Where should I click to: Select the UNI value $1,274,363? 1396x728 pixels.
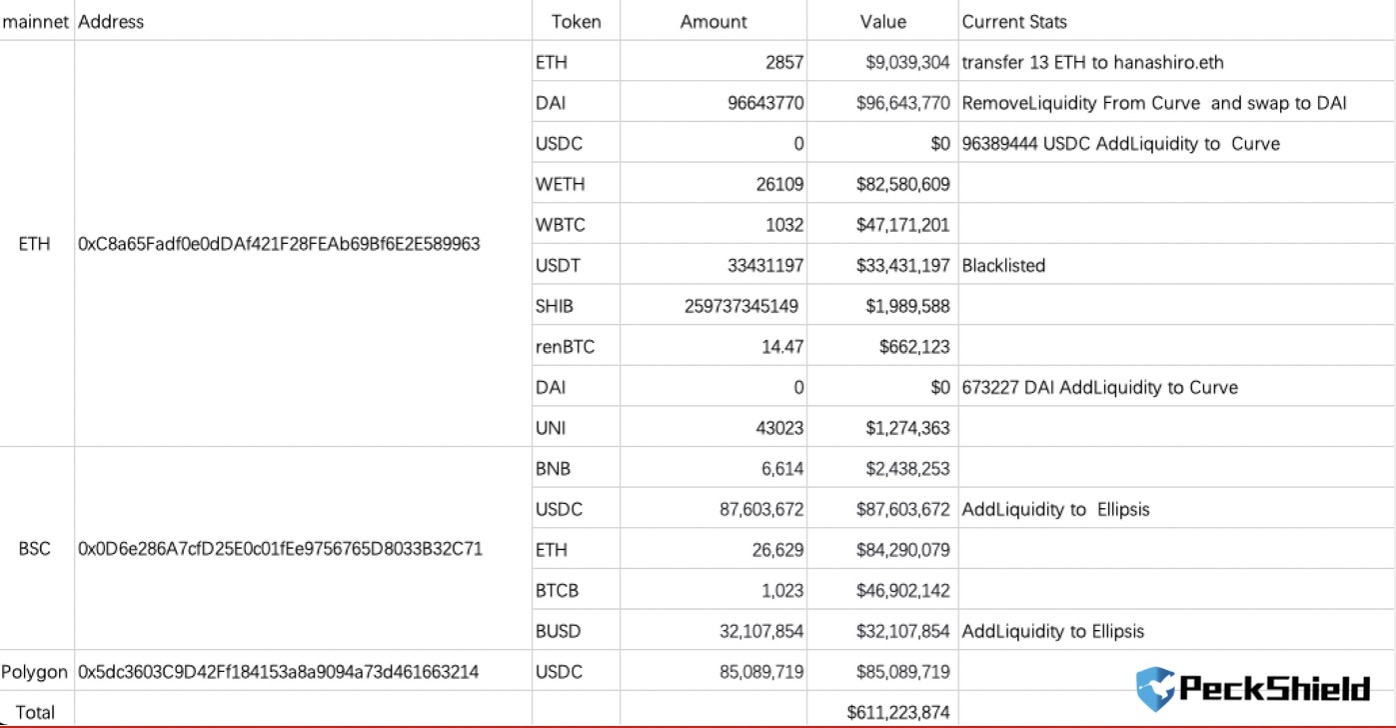point(907,428)
